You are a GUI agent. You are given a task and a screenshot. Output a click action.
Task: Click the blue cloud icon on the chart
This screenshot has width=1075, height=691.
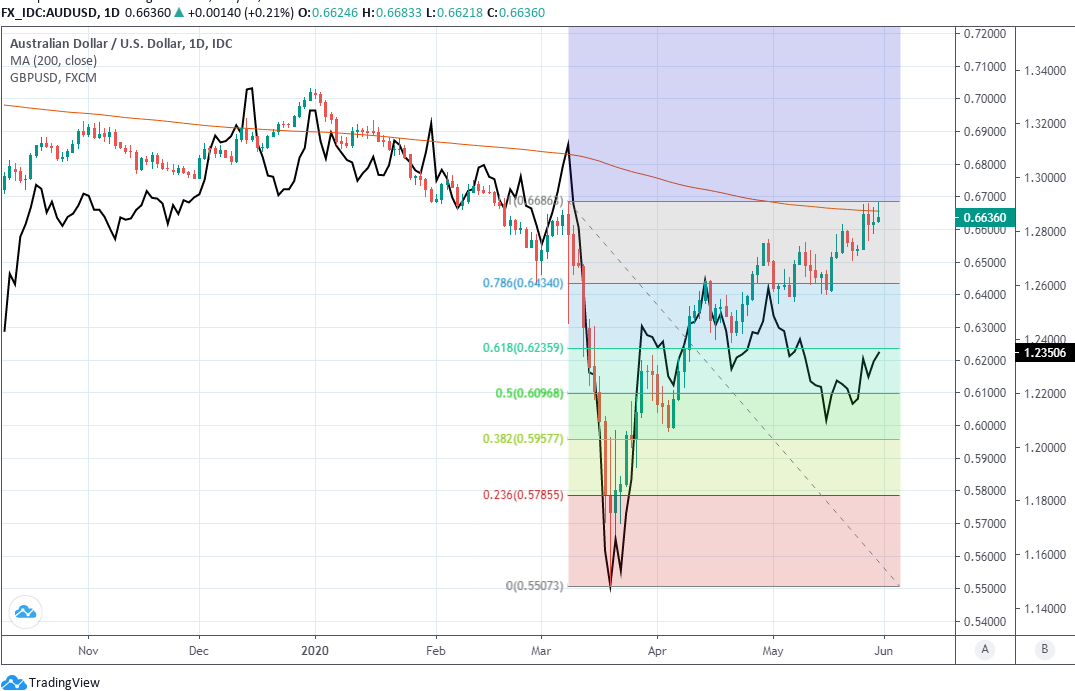pyautogui.click(x=26, y=612)
